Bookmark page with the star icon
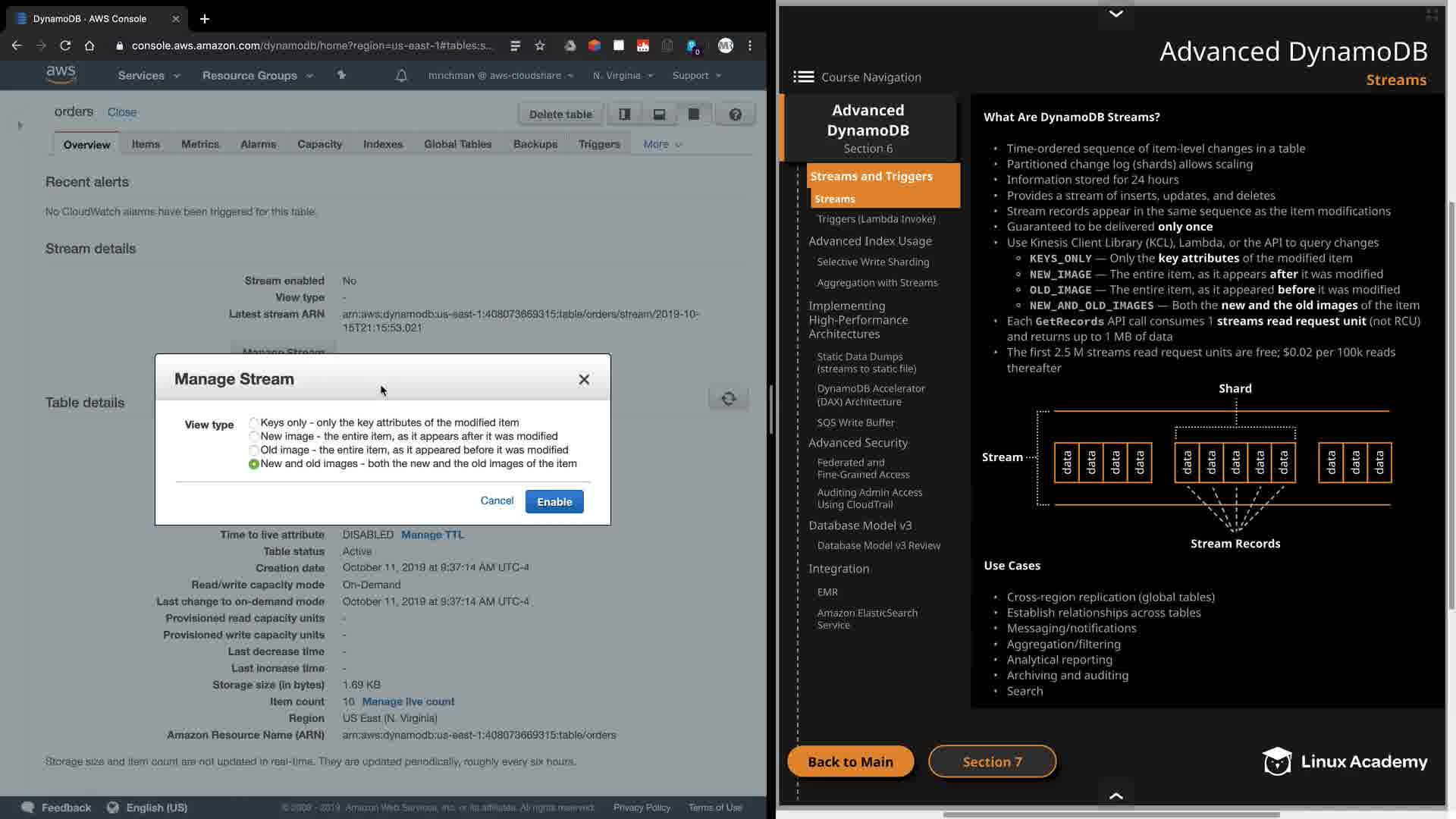The image size is (1456, 819). coord(540,45)
